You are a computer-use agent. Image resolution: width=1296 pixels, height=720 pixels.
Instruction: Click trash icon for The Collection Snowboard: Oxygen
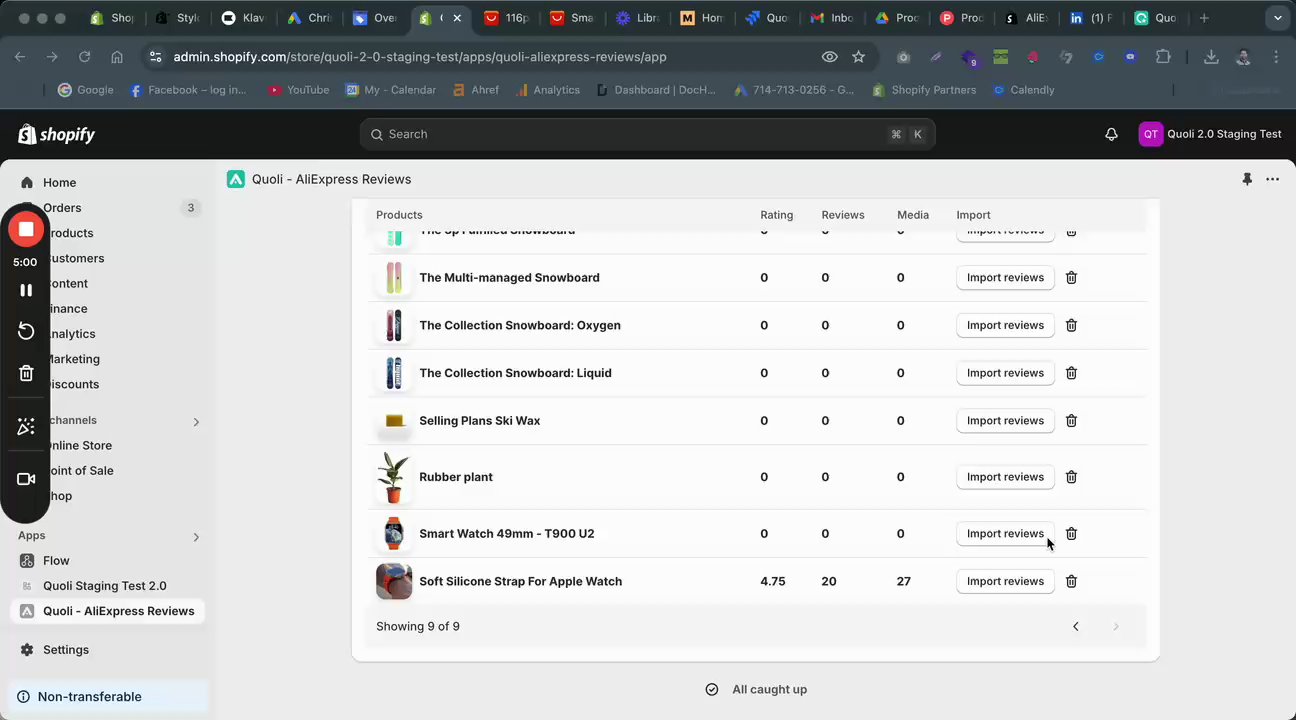pyautogui.click(x=1071, y=325)
